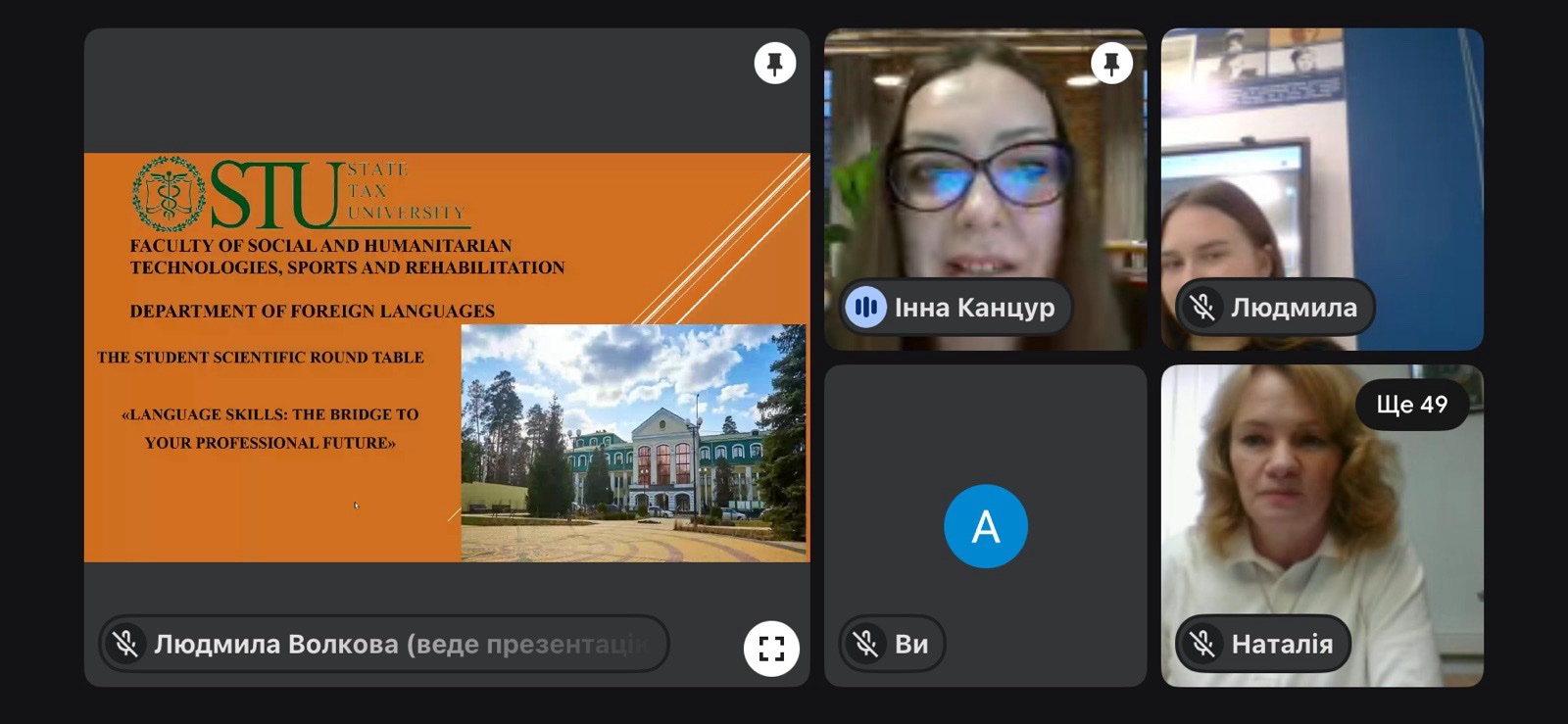The image size is (1568, 724).
Task: Click the speaking audio indicator for Інна Канцур
Action: pos(865,308)
